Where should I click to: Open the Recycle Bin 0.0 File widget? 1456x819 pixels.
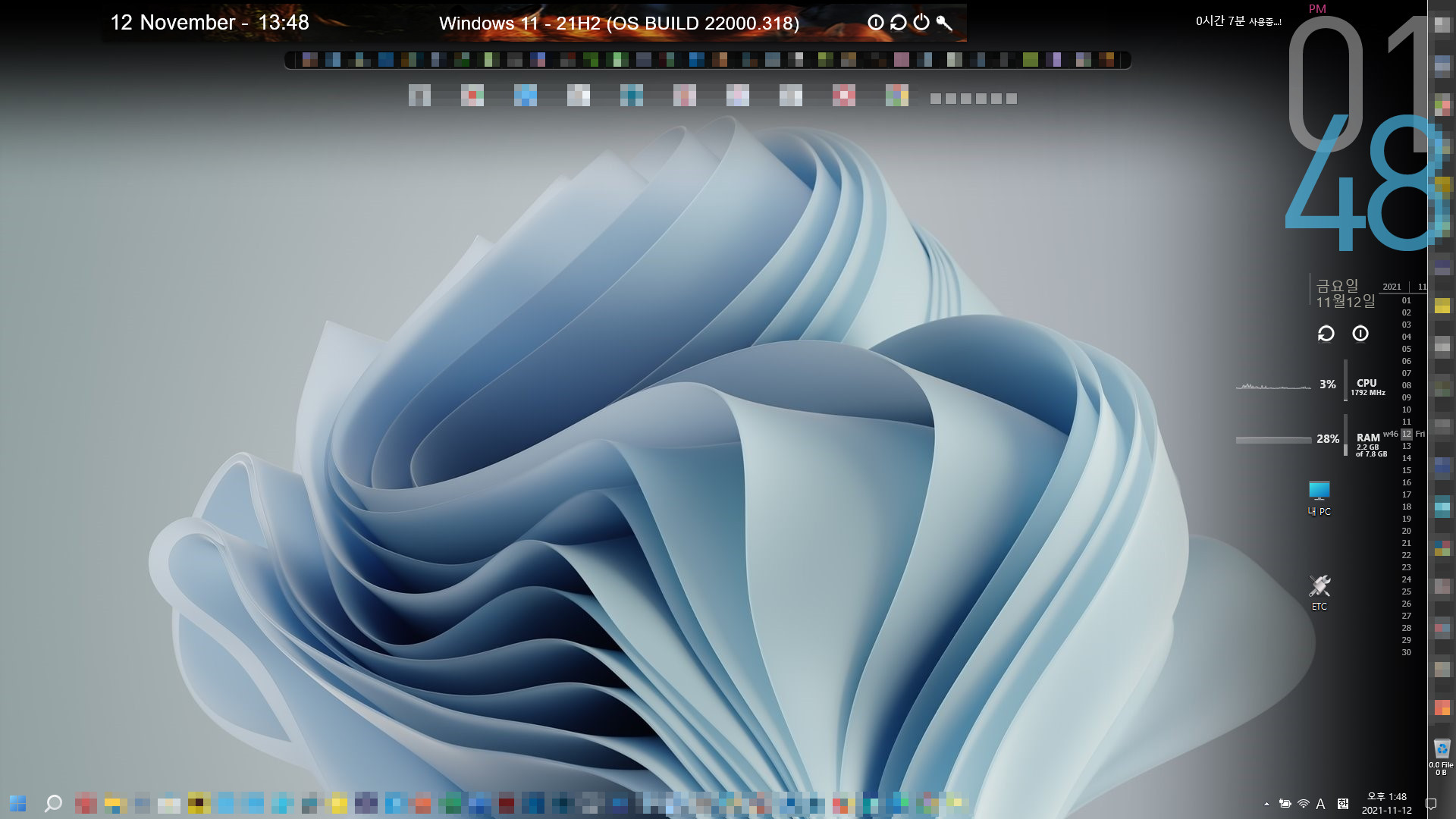coord(1442,757)
